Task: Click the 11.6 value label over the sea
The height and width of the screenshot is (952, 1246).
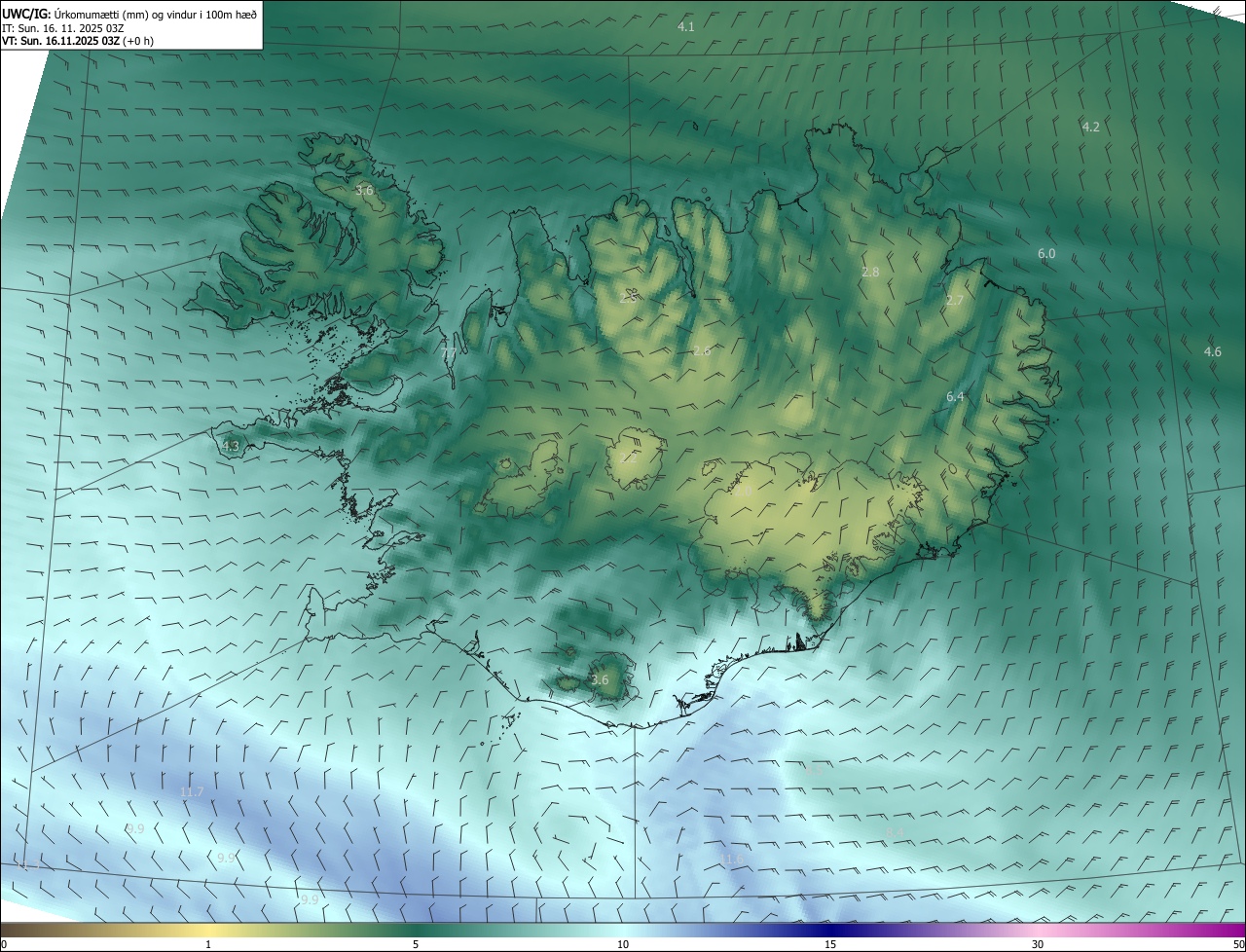Action: point(732,859)
